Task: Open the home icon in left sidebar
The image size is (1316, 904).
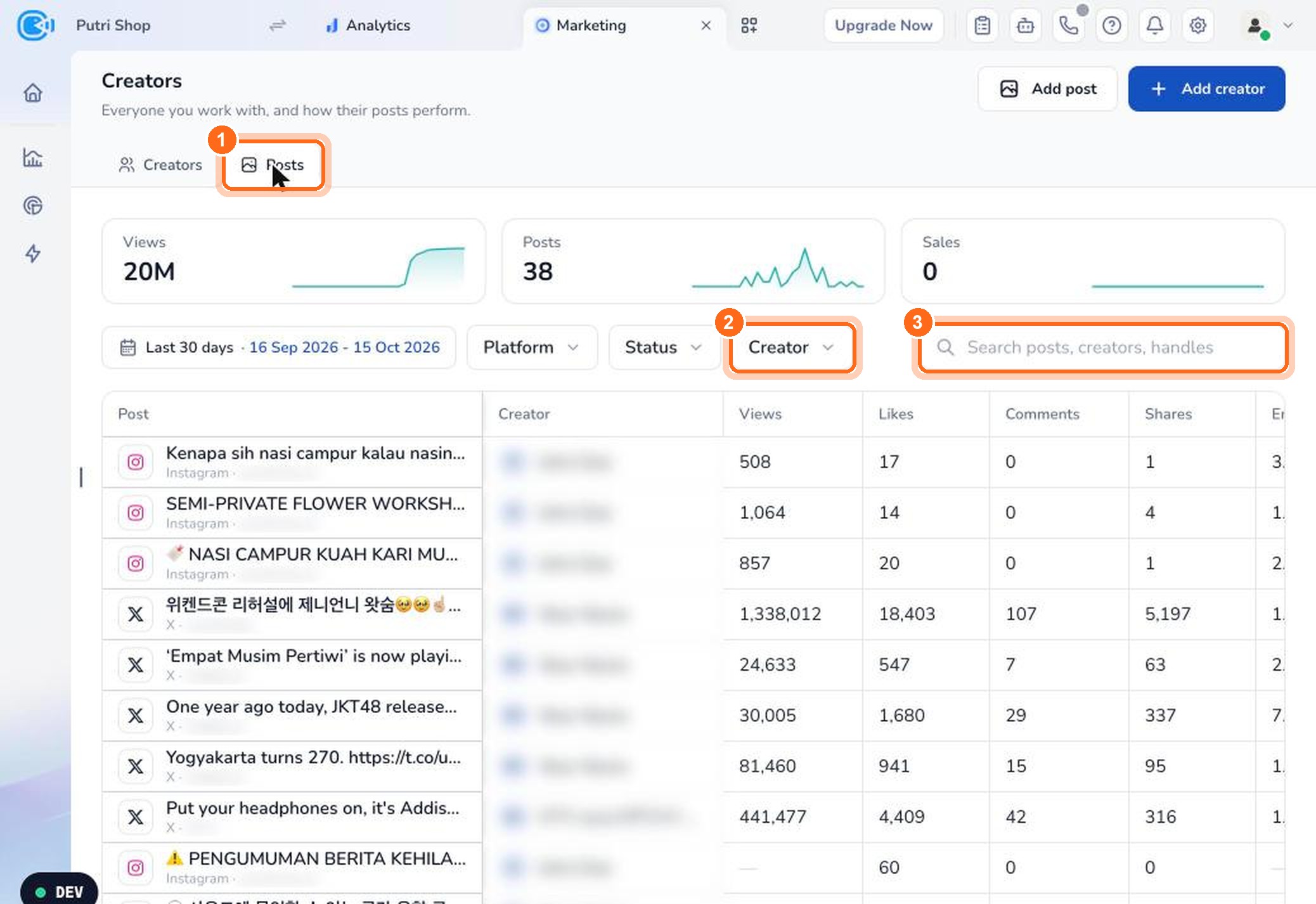Action: click(x=33, y=93)
